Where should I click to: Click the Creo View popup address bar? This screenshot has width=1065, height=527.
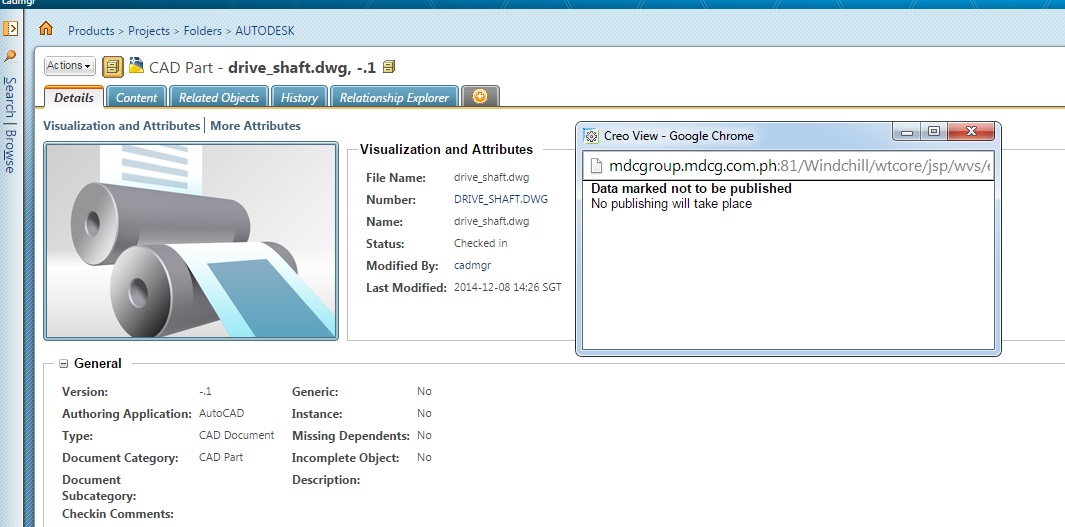click(788, 166)
